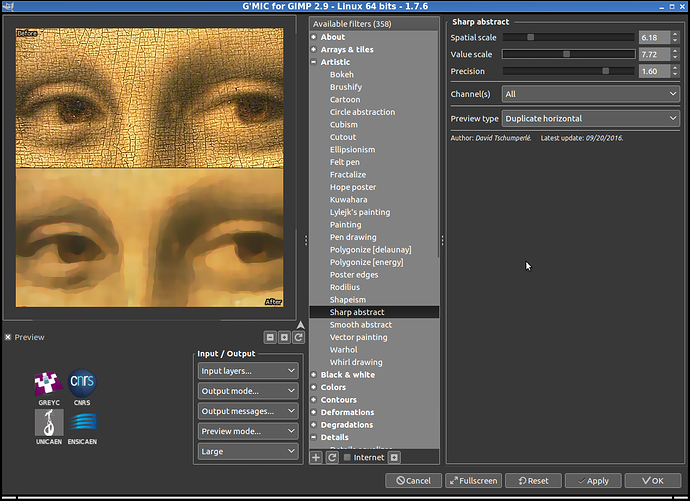Click the Precision value field 1.60

(x=654, y=71)
